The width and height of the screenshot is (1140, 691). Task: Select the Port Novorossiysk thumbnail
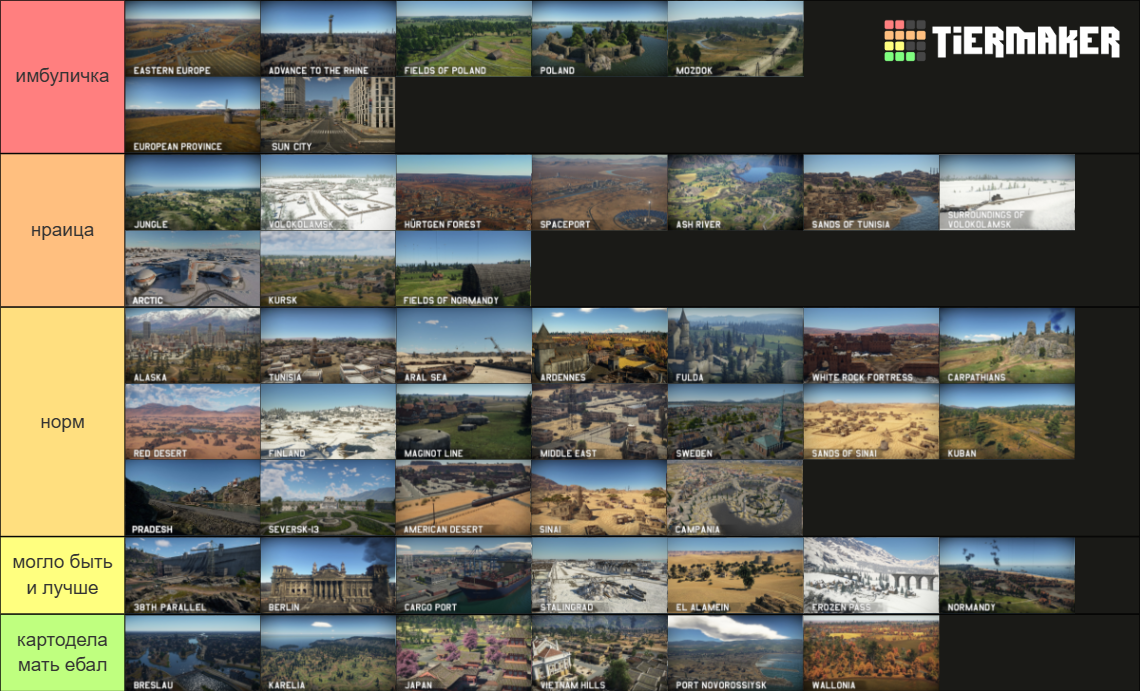pyautogui.click(x=736, y=653)
